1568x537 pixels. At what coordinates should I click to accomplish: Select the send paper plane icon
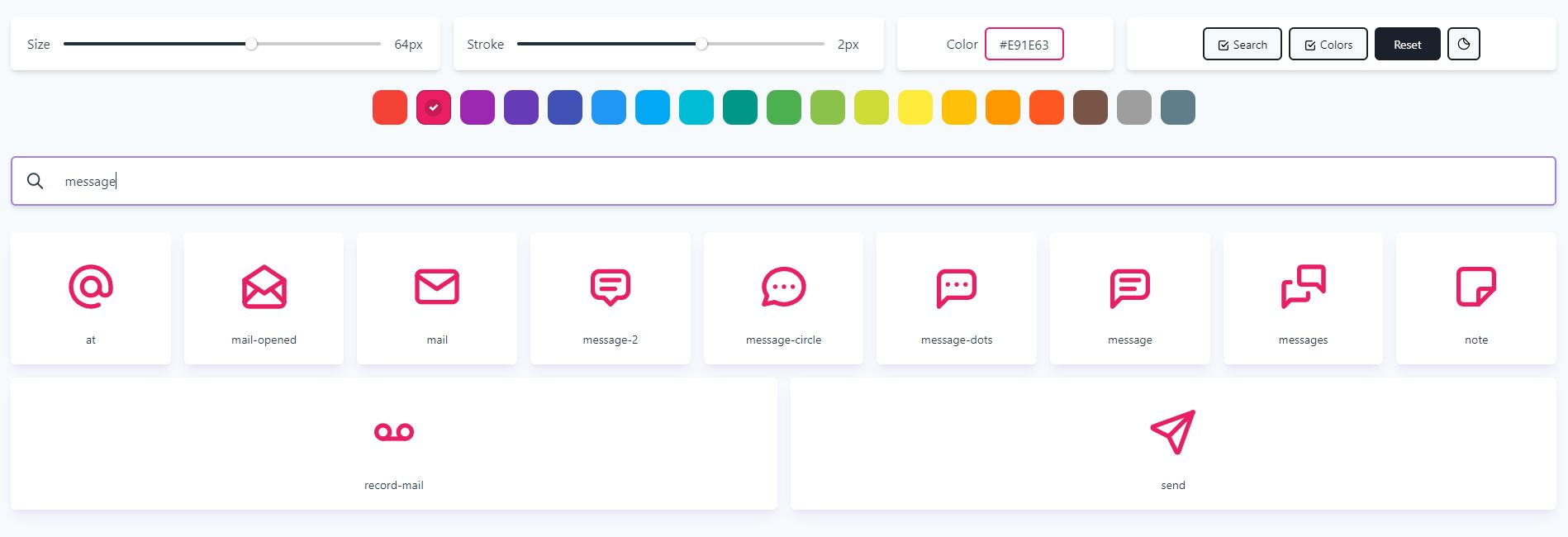click(1172, 432)
